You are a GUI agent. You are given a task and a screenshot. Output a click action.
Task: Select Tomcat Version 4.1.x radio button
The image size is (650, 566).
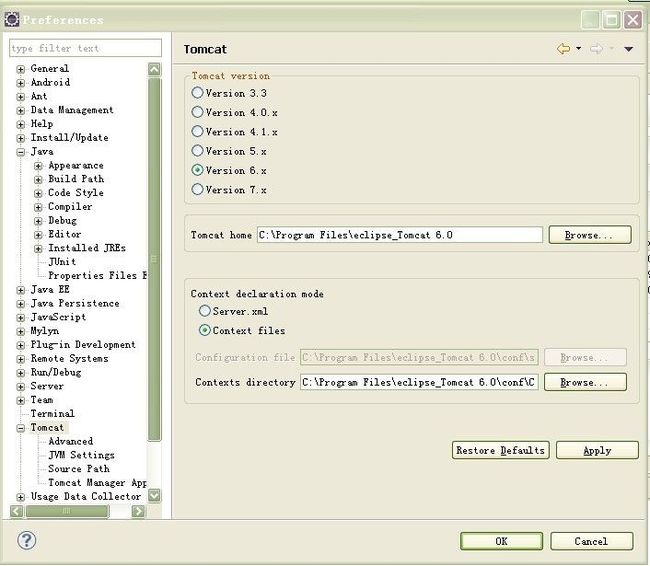point(197,131)
